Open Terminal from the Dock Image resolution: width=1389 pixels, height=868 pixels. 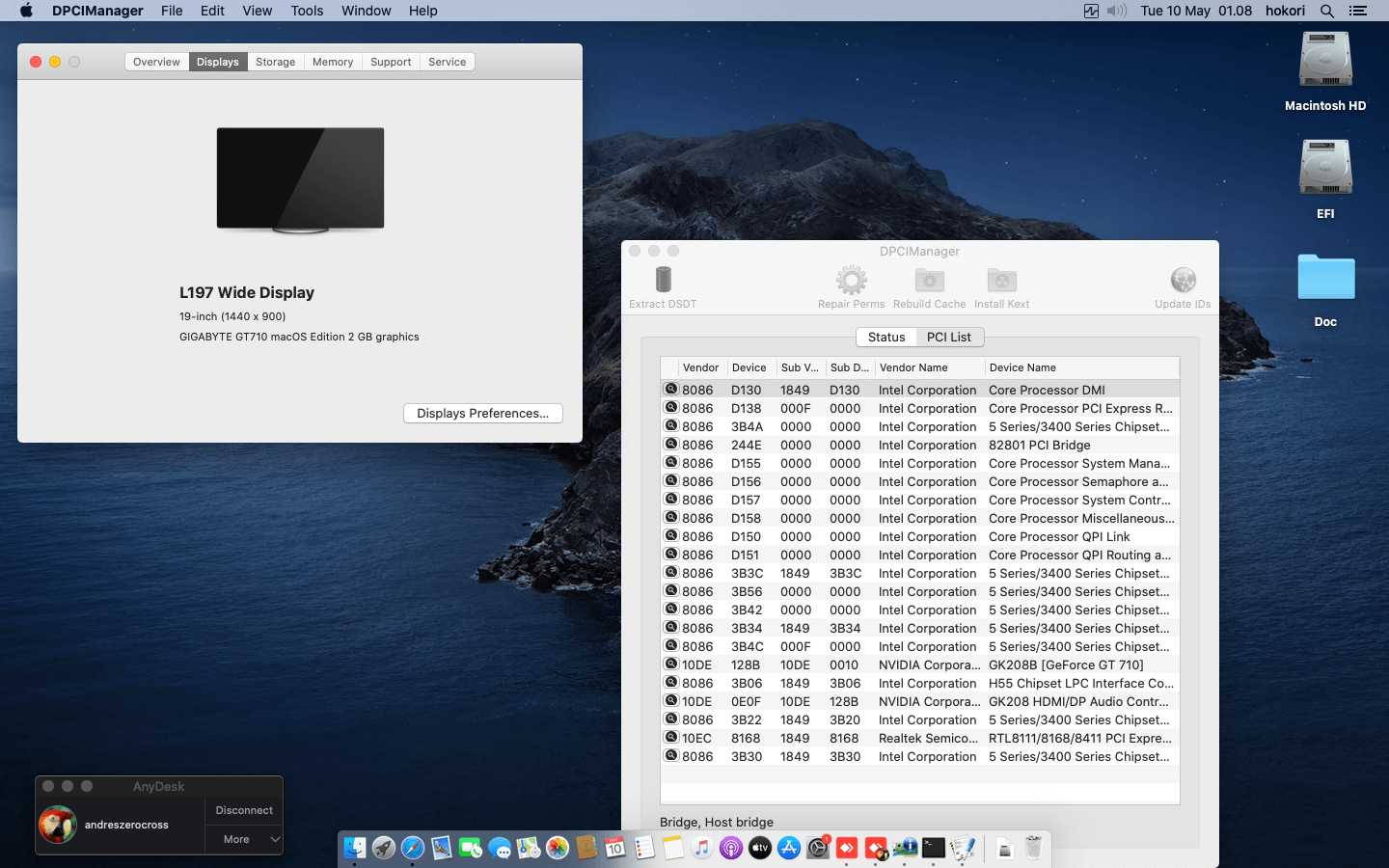click(933, 848)
